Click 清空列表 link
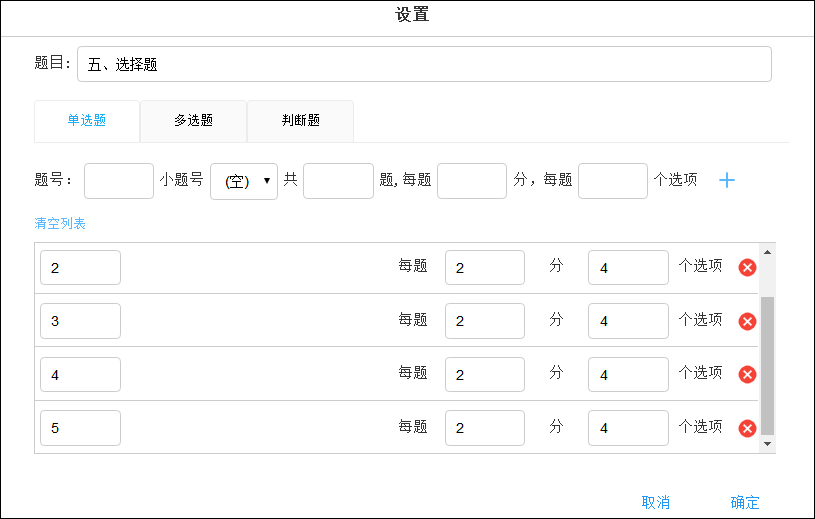The width and height of the screenshot is (815, 519). coord(60,223)
